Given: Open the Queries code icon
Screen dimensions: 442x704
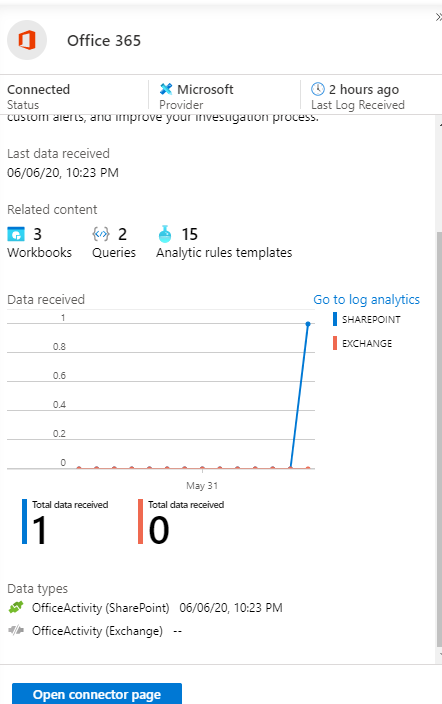Looking at the screenshot, I should [x=101, y=234].
